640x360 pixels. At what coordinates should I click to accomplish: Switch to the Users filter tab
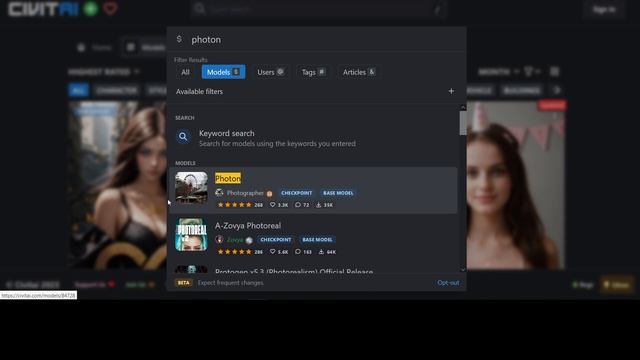click(270, 72)
